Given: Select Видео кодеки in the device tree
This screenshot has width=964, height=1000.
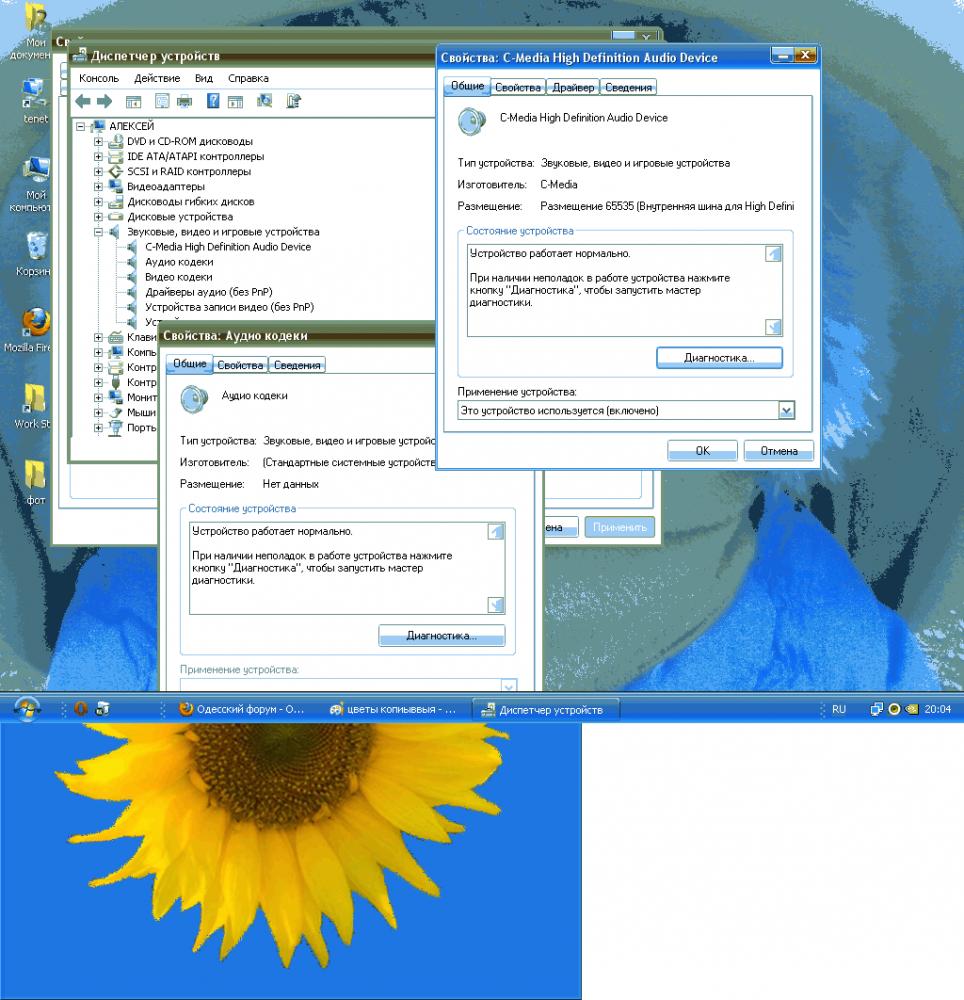Looking at the screenshot, I should 178,277.
